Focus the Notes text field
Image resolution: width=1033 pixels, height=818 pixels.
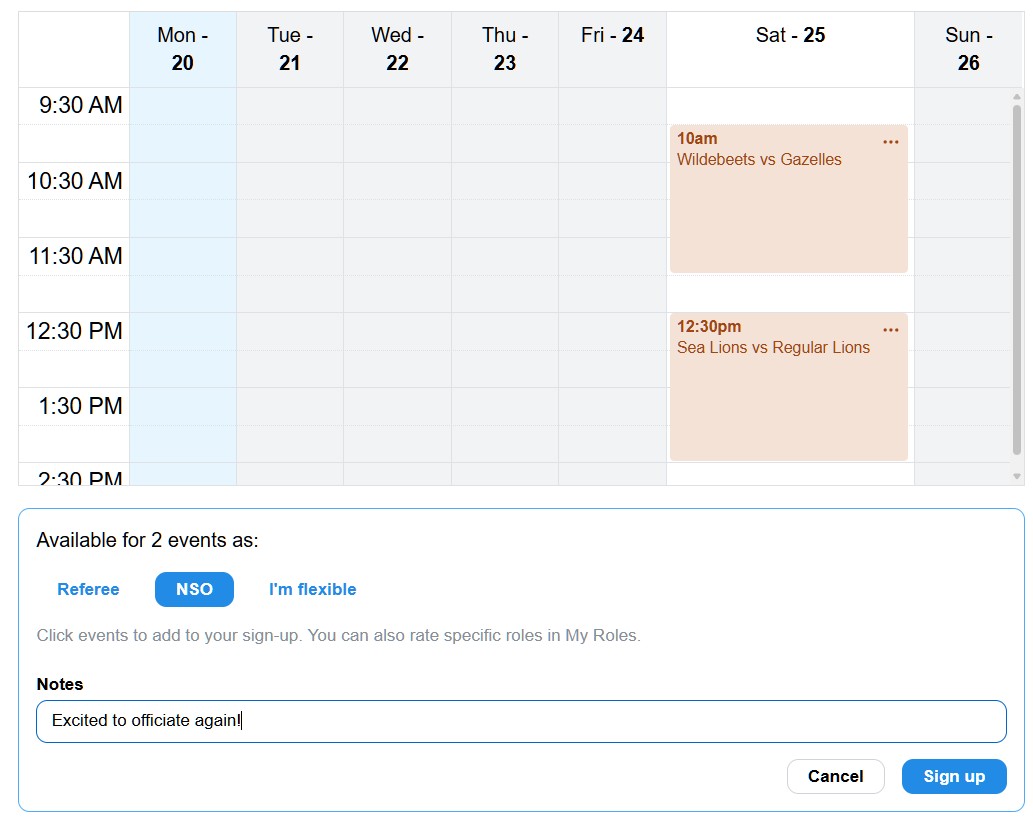coord(521,721)
